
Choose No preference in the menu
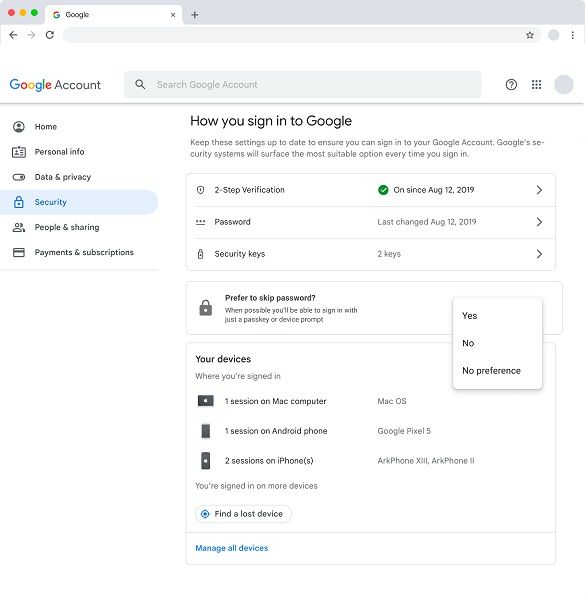[x=497, y=371]
